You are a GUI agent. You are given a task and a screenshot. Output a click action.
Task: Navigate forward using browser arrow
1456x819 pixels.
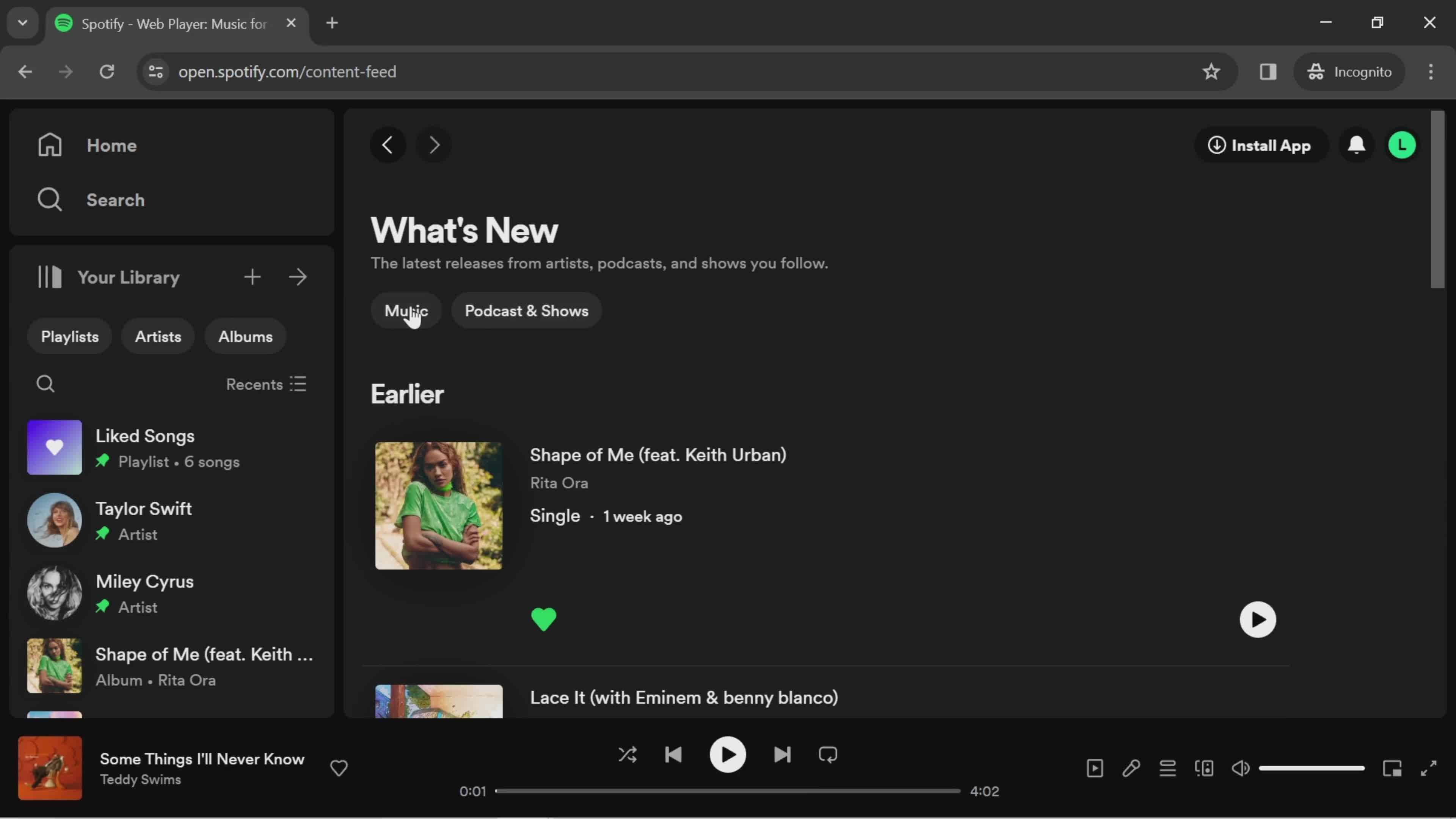(64, 71)
